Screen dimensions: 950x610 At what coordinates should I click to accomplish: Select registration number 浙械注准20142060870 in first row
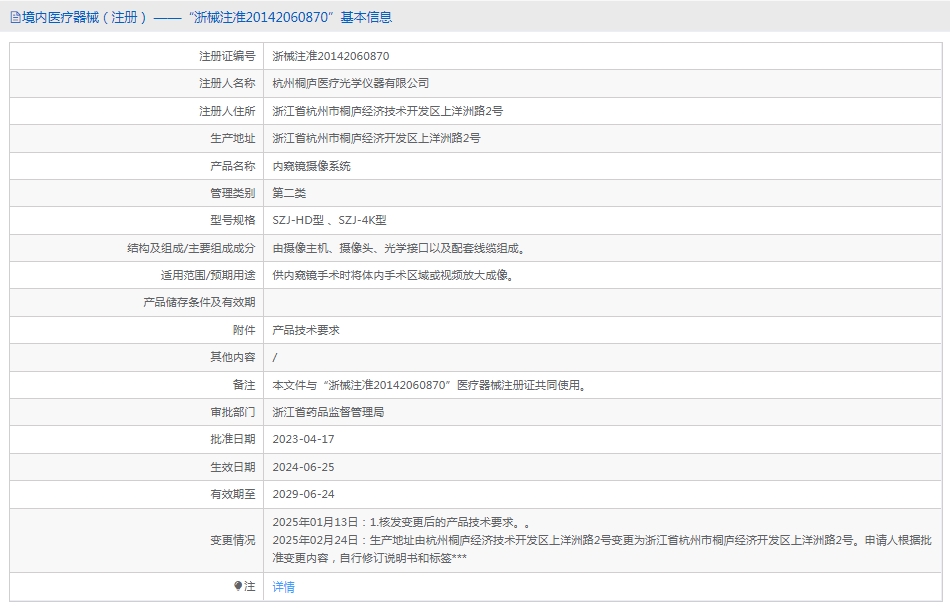pyautogui.click(x=331, y=57)
